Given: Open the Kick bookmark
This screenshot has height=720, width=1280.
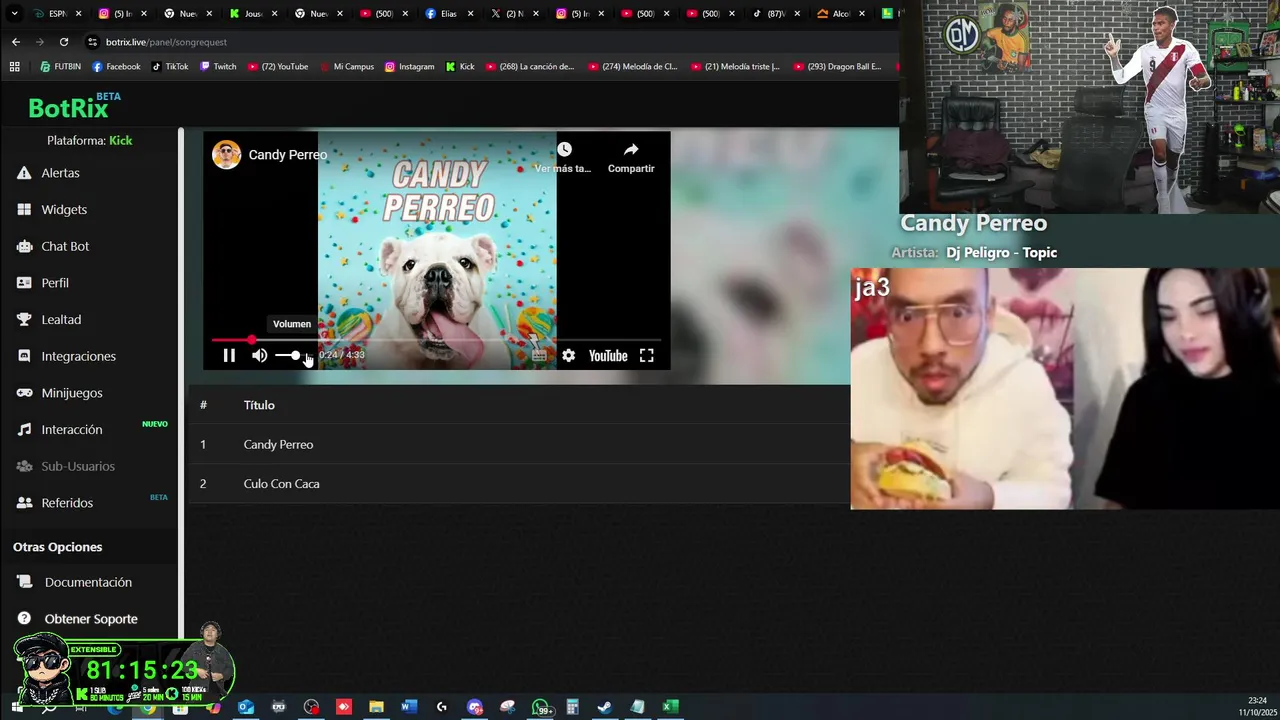Looking at the screenshot, I should pos(460,67).
